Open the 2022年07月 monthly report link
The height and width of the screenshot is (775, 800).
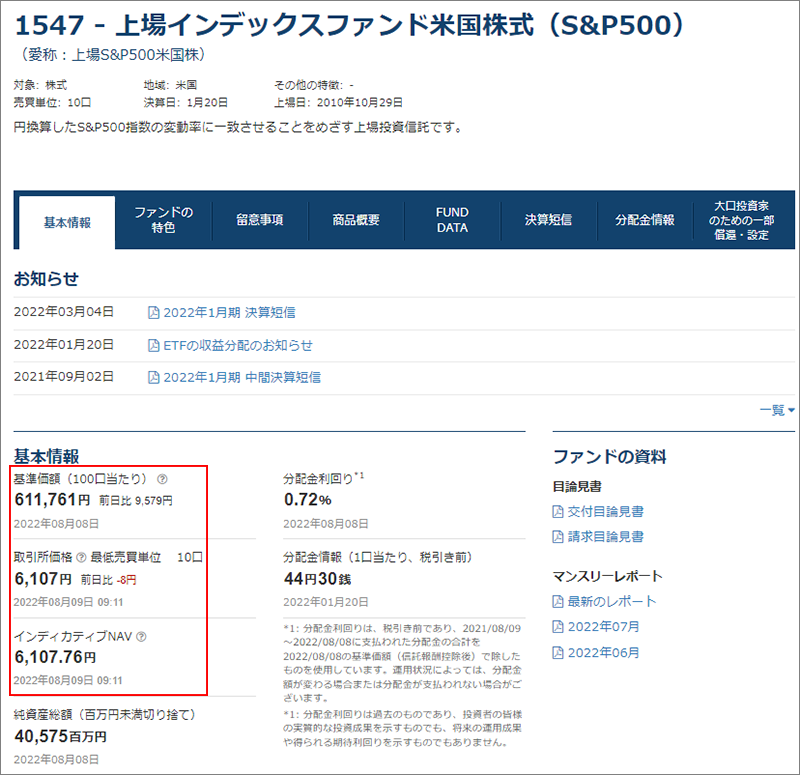(x=604, y=627)
